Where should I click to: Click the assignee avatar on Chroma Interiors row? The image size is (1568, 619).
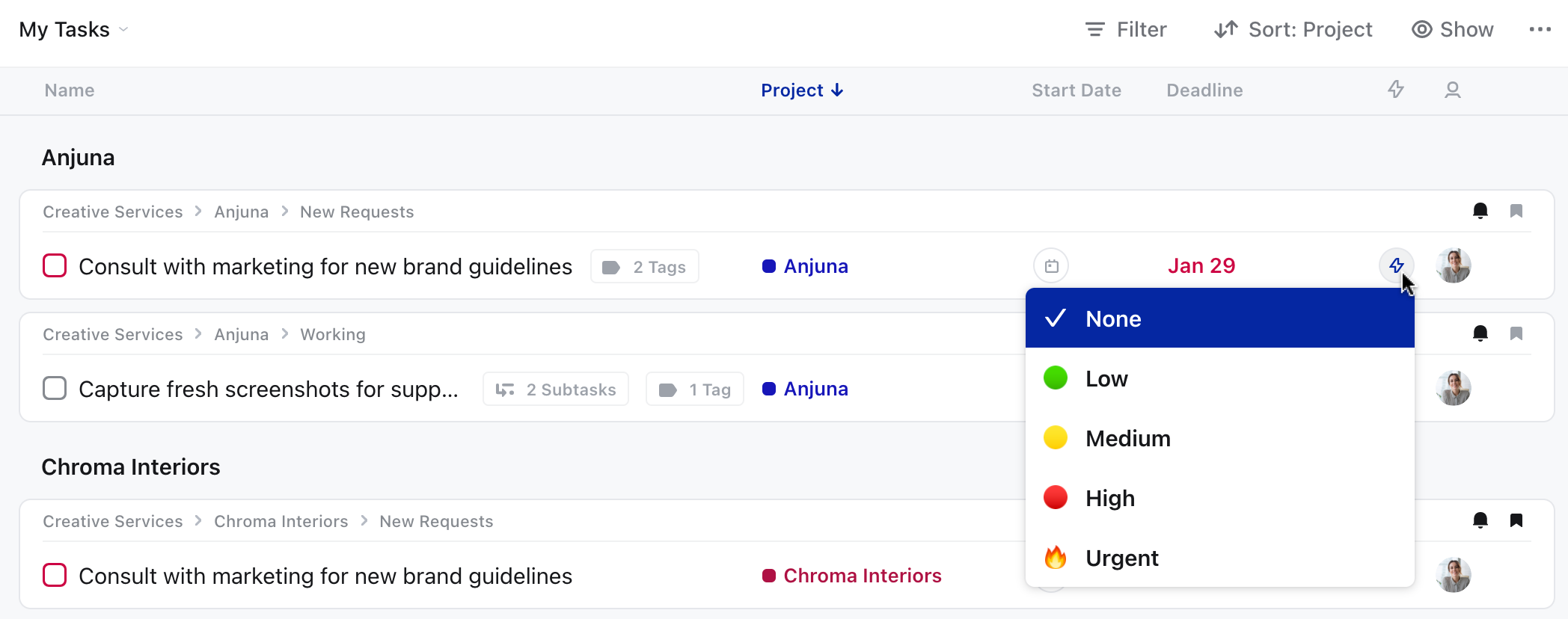pyautogui.click(x=1454, y=576)
